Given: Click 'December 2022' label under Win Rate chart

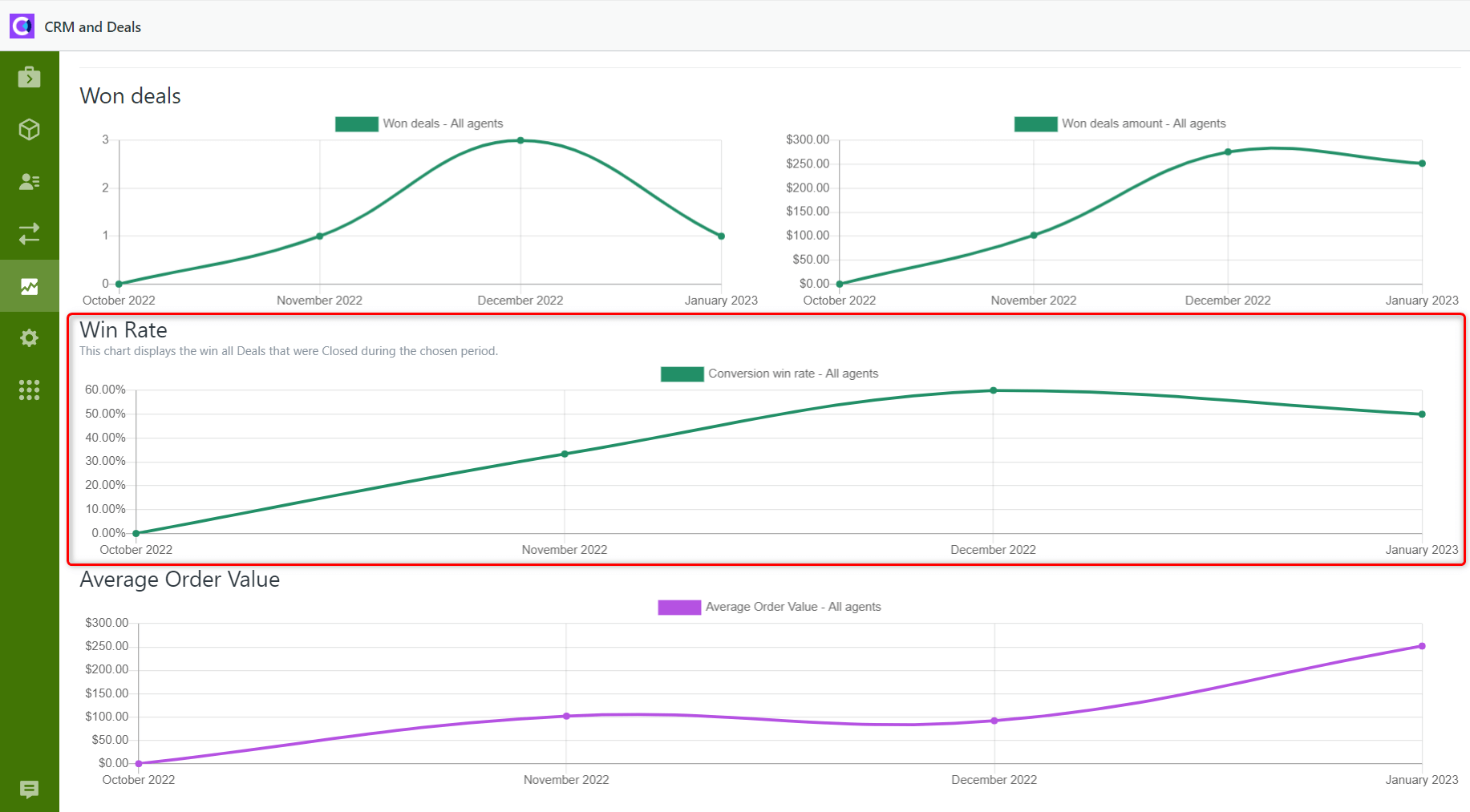Looking at the screenshot, I should [993, 550].
